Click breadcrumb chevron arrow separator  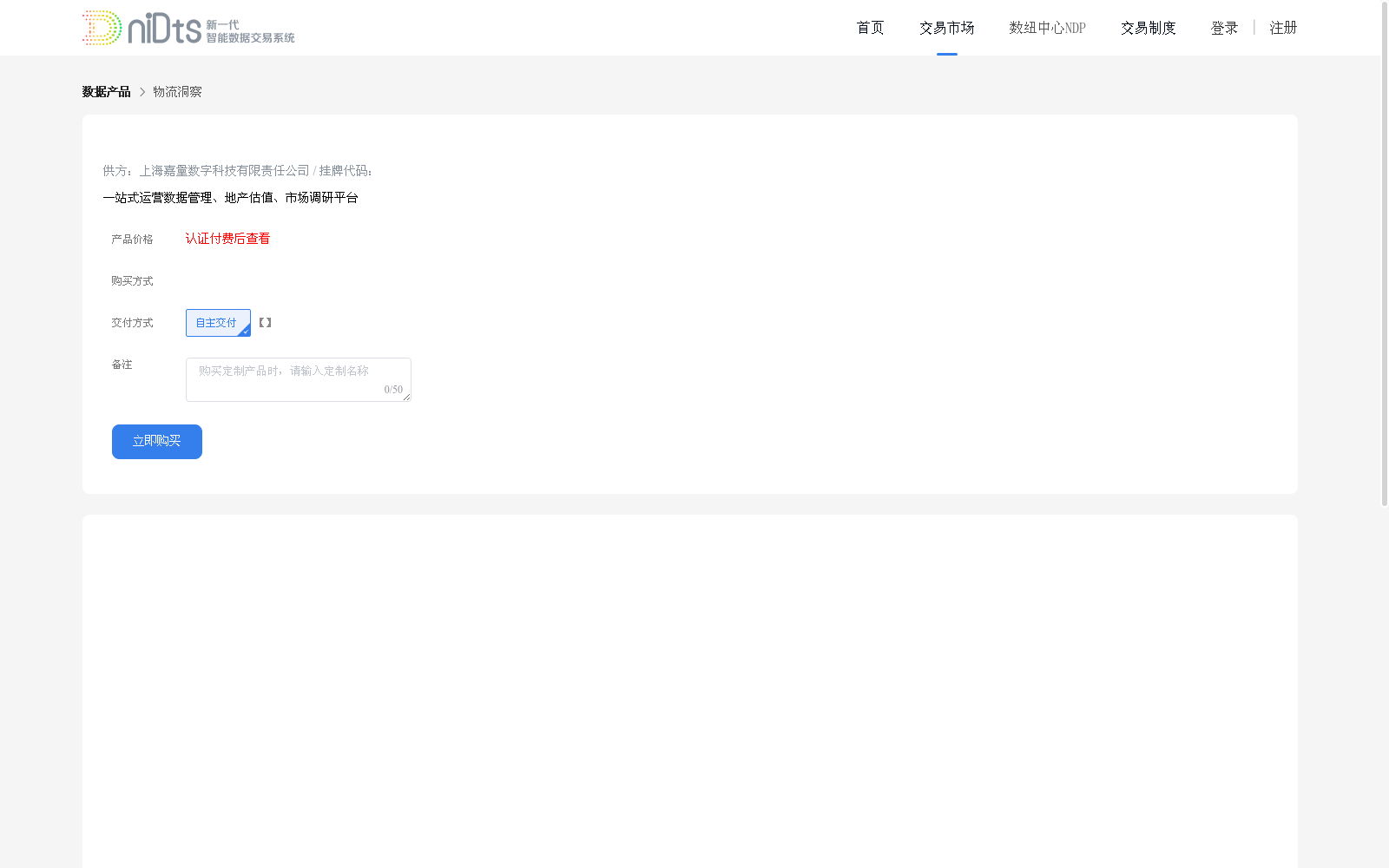(142, 92)
